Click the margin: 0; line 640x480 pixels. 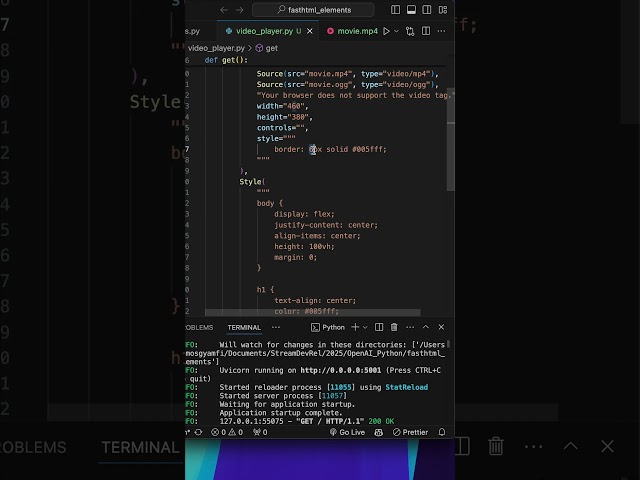click(296, 258)
